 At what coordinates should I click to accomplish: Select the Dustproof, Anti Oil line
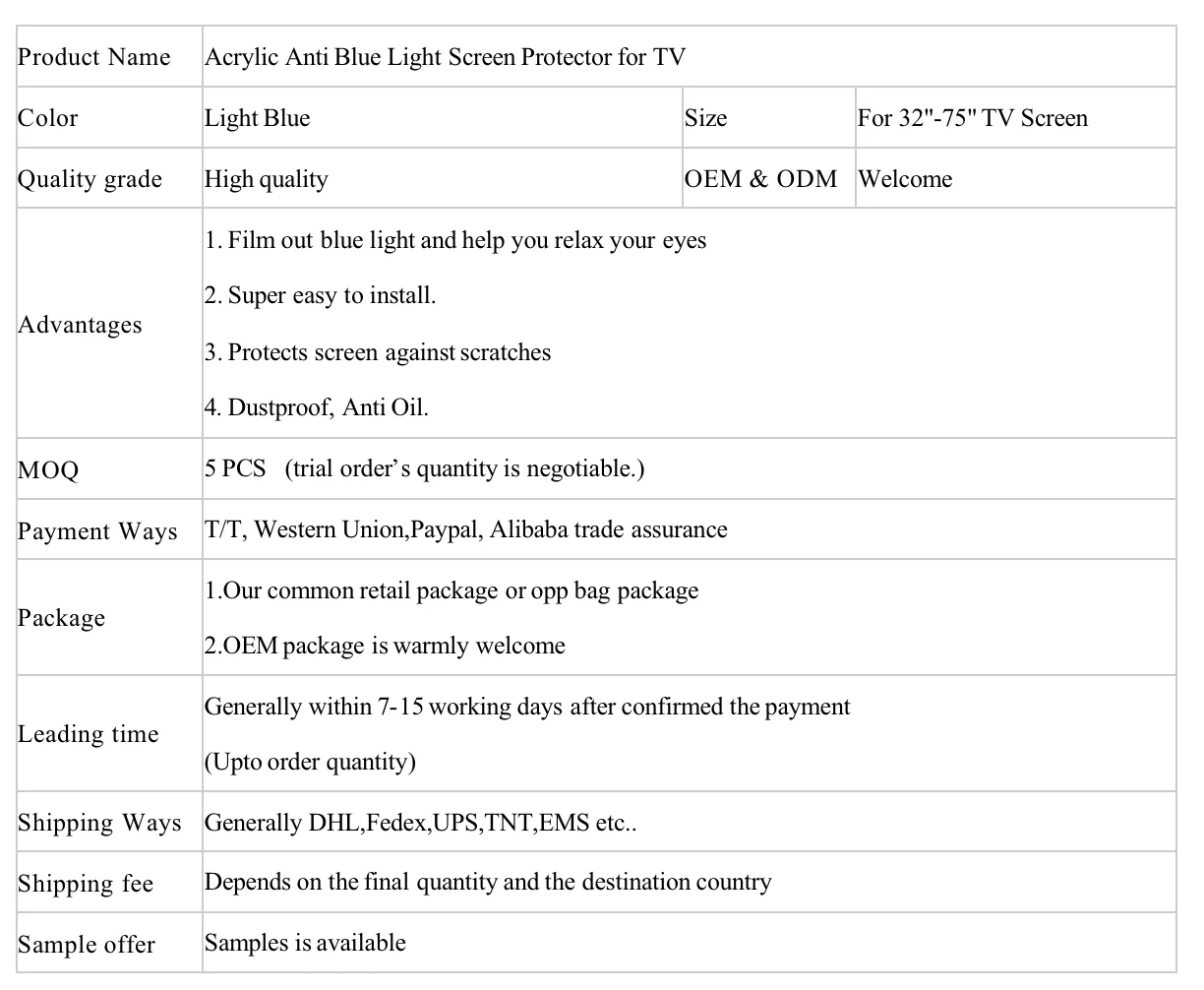pos(317,407)
